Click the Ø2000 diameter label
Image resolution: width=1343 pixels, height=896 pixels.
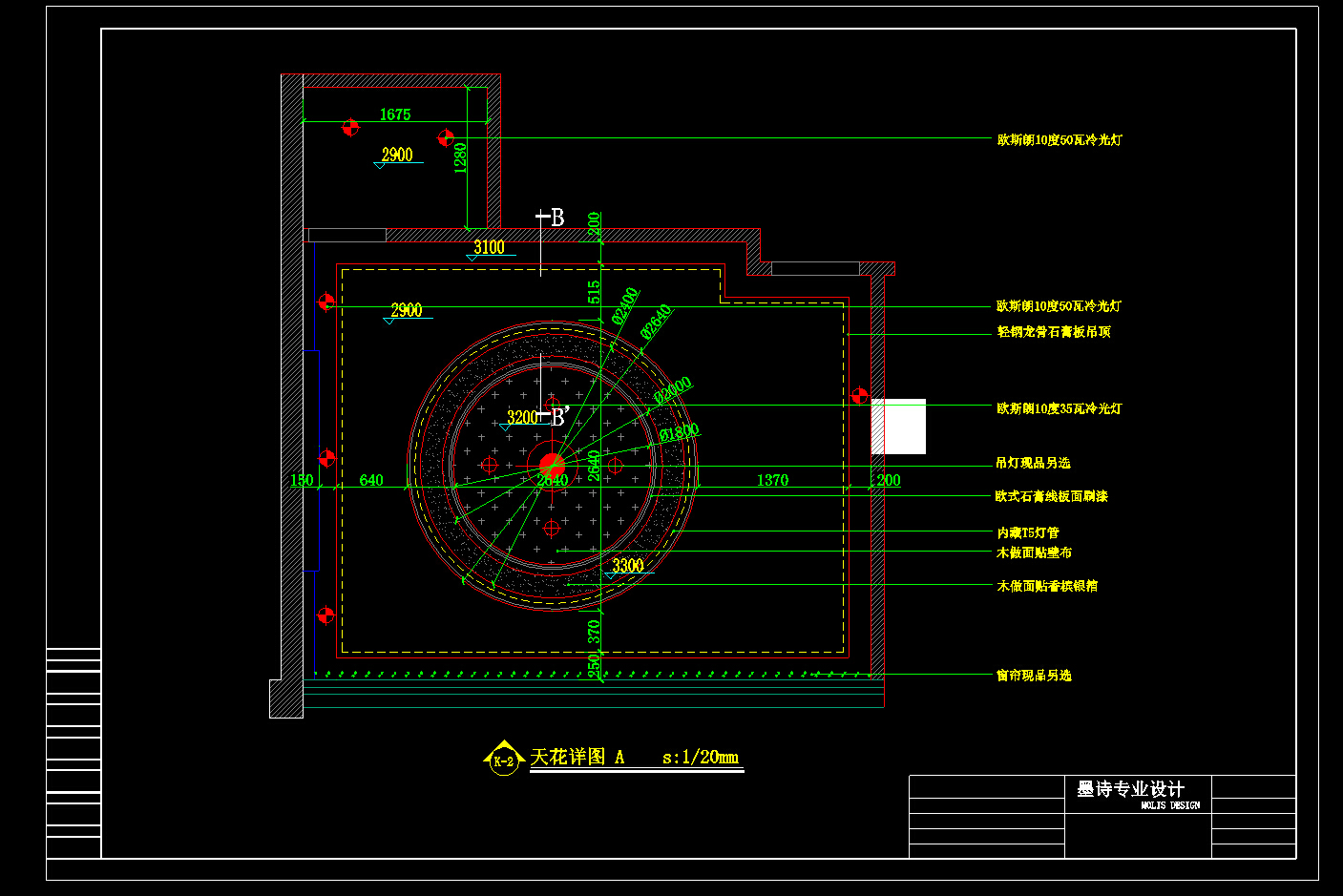(x=673, y=390)
